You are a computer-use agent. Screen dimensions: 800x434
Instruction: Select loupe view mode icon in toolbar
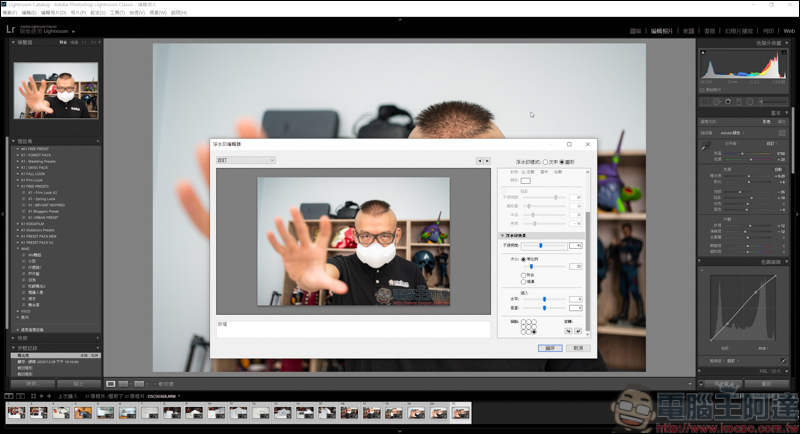click(111, 384)
